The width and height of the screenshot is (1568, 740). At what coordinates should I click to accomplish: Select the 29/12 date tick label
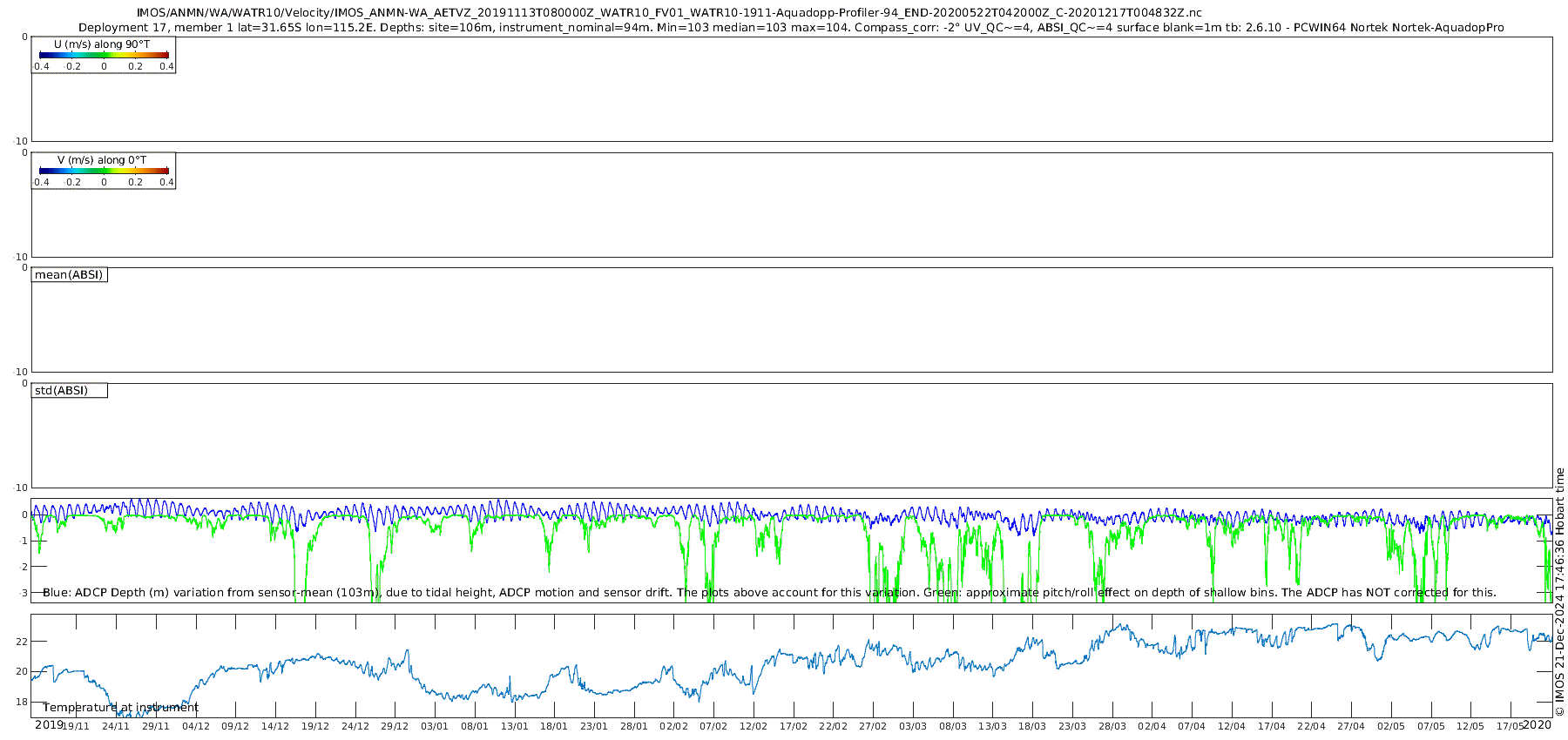pos(395,727)
